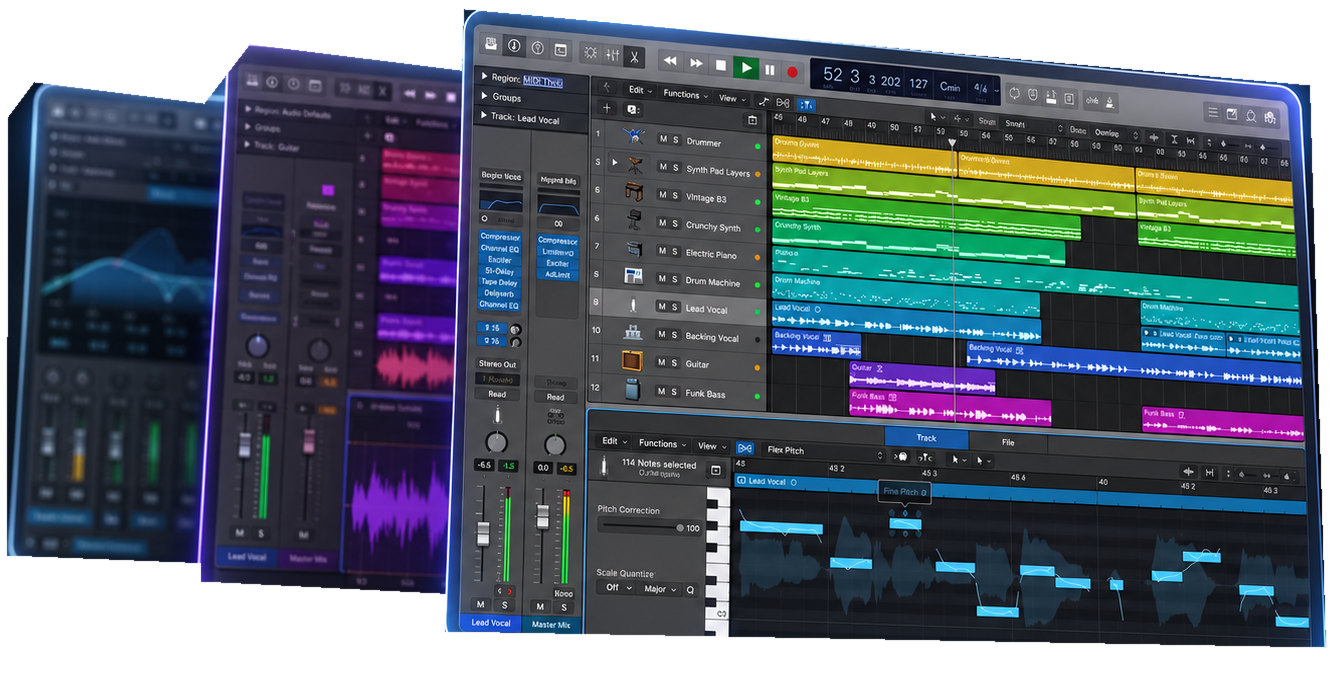Solo the Backing Vocal track
Viewport: 1330px width, 680px height.
tap(675, 336)
